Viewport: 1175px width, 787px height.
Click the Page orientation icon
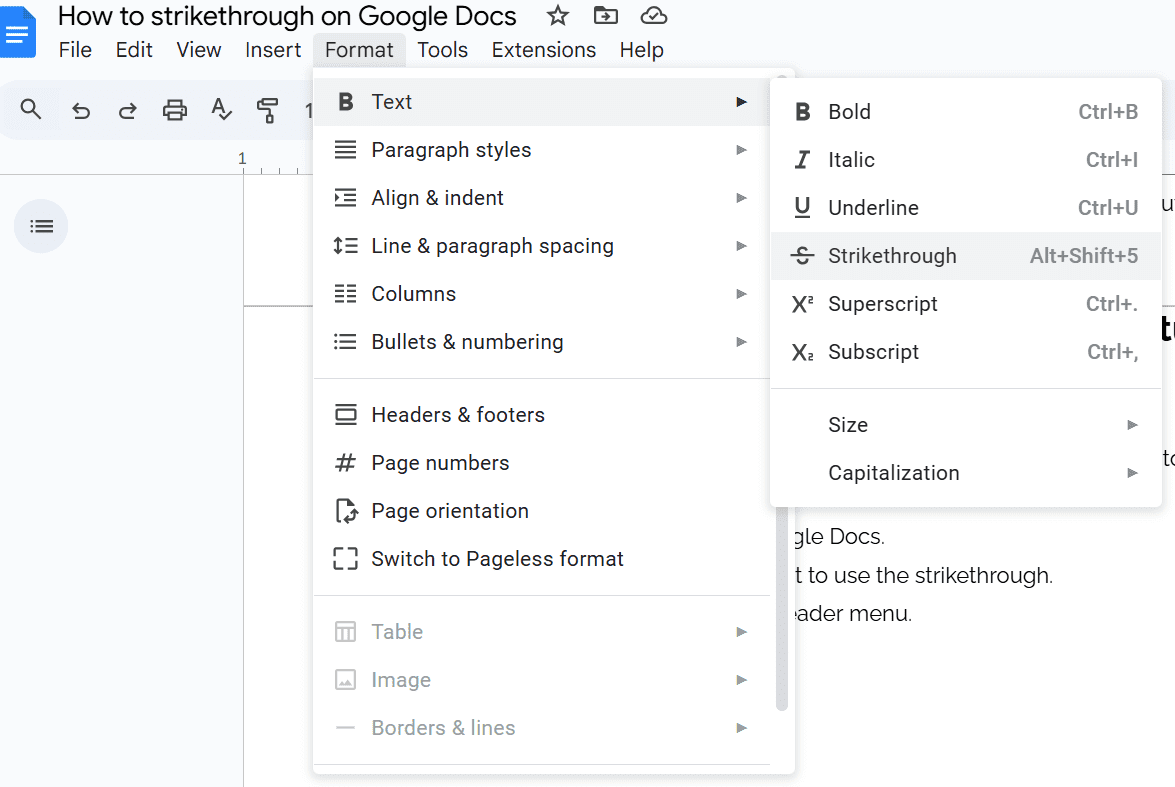tap(345, 511)
